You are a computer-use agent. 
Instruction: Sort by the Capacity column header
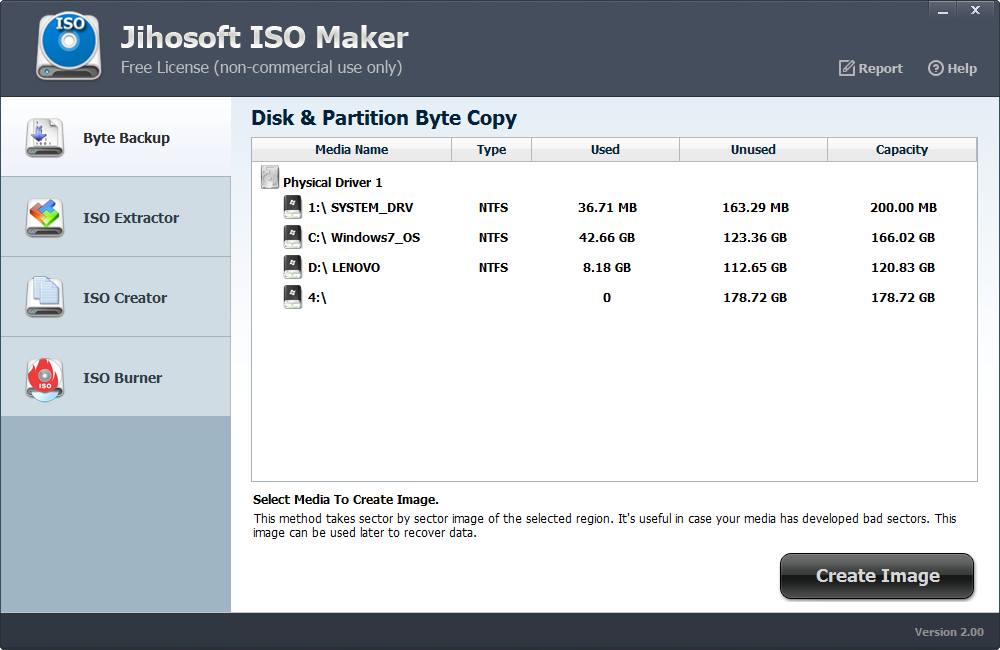[x=901, y=150]
